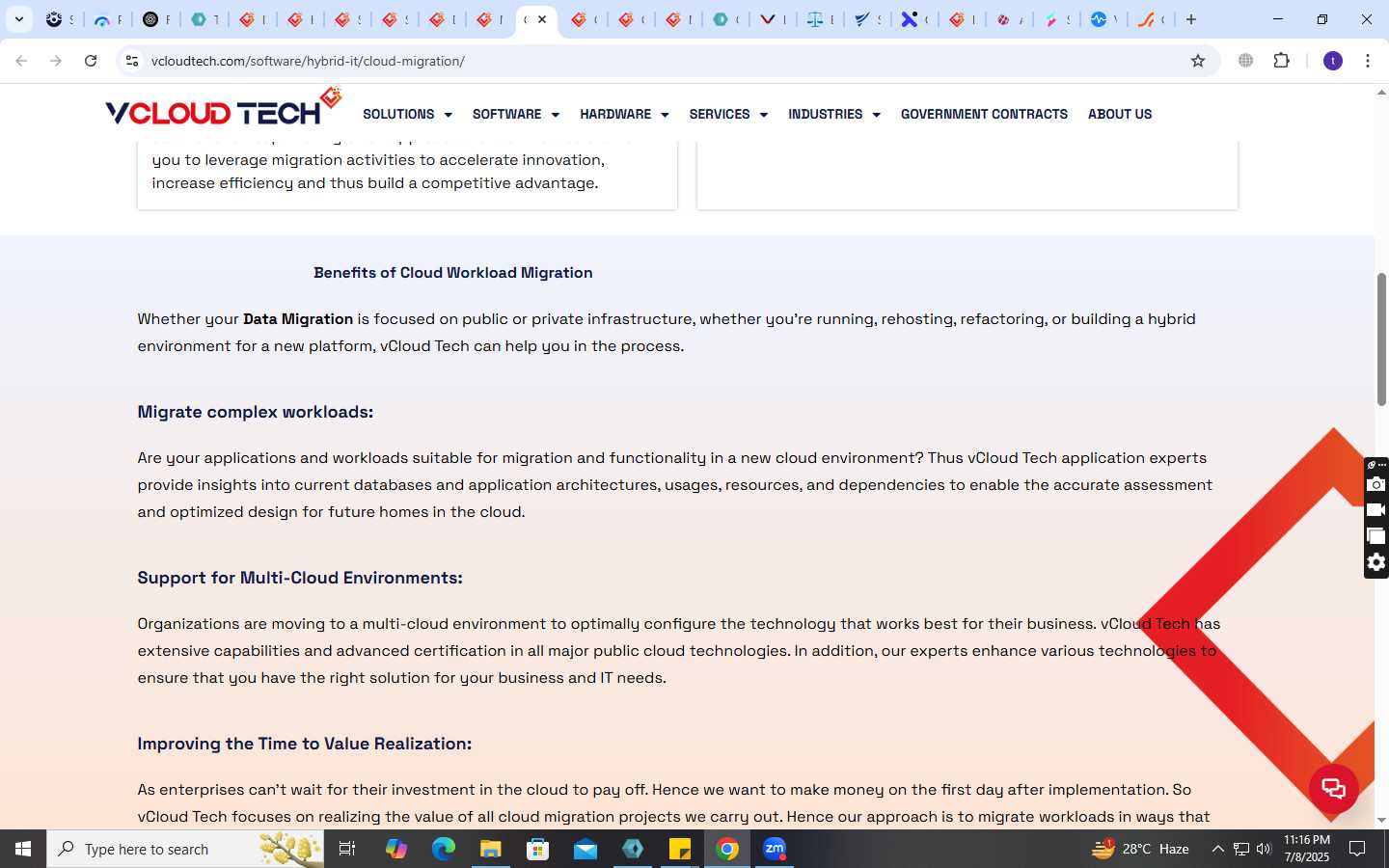Open a new browser tab
This screenshot has height=868, width=1389.
1191,19
